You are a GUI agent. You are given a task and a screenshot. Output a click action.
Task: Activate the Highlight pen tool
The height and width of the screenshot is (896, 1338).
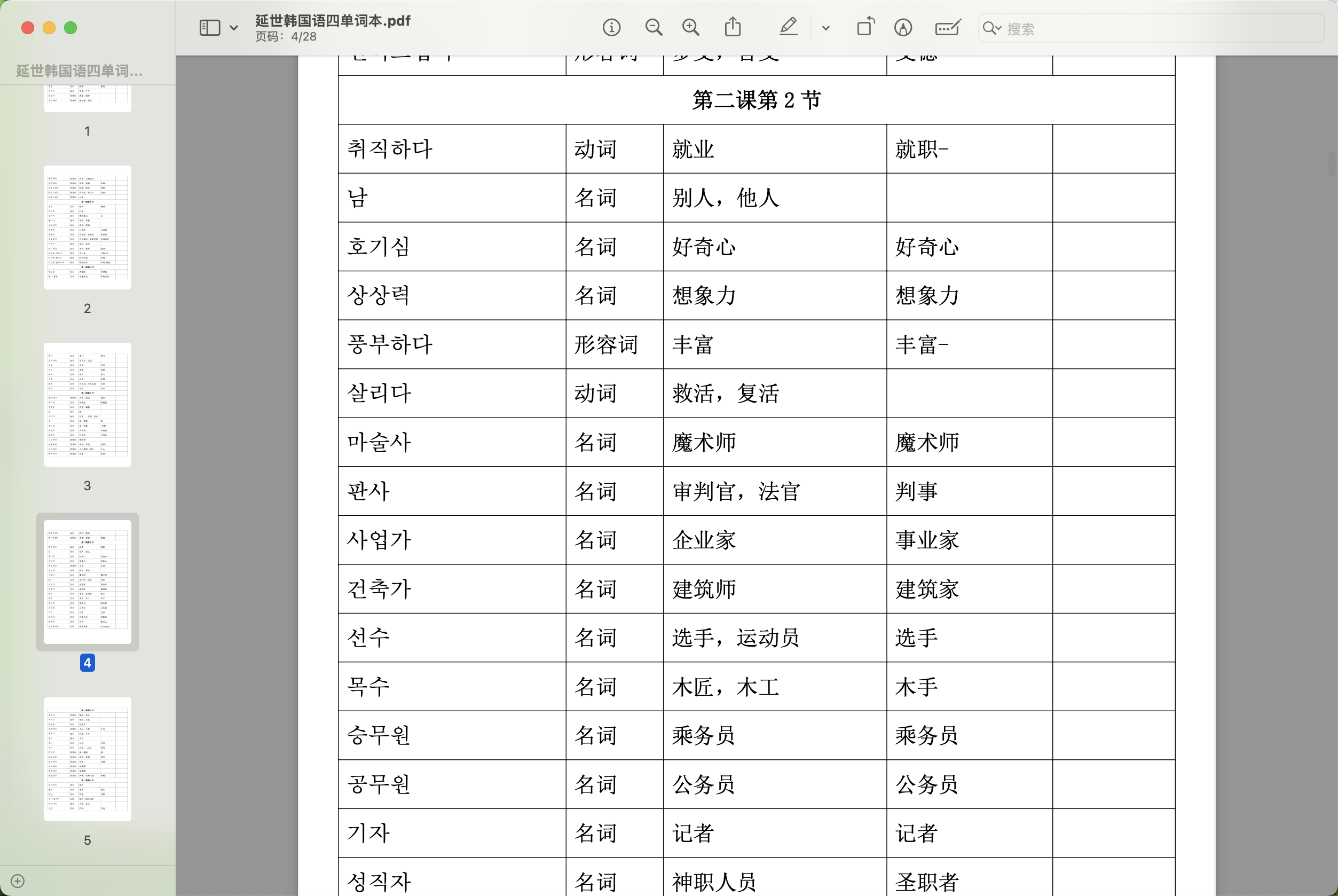pyautogui.click(x=789, y=27)
